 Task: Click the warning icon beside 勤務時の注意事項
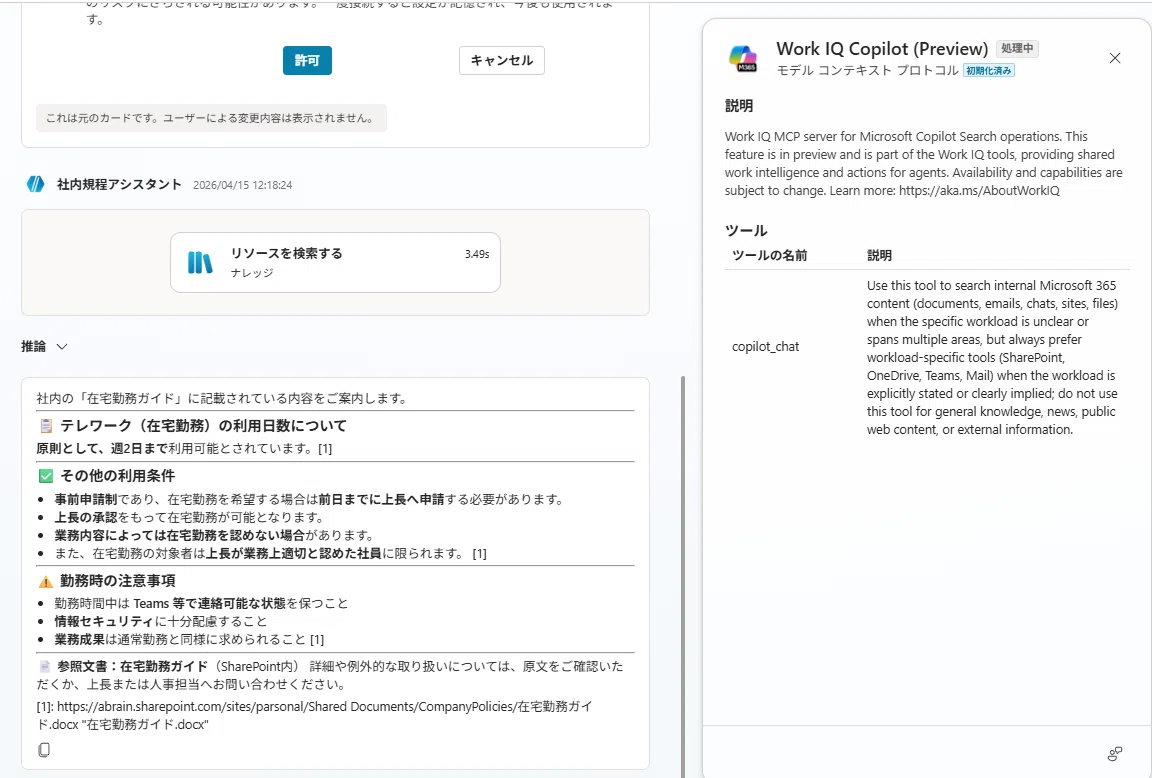(x=46, y=582)
